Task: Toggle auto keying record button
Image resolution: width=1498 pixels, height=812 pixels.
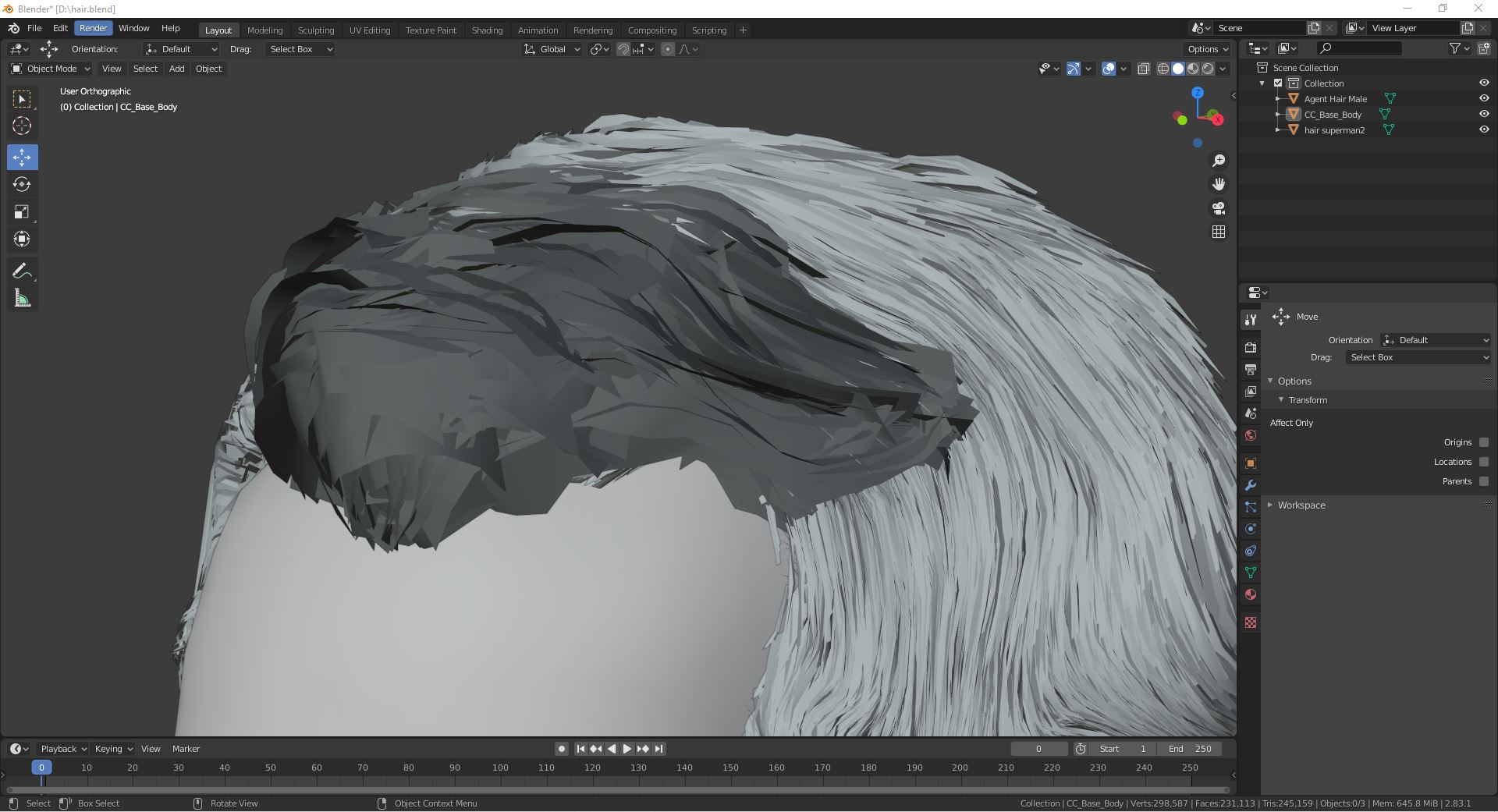Action: (561, 749)
